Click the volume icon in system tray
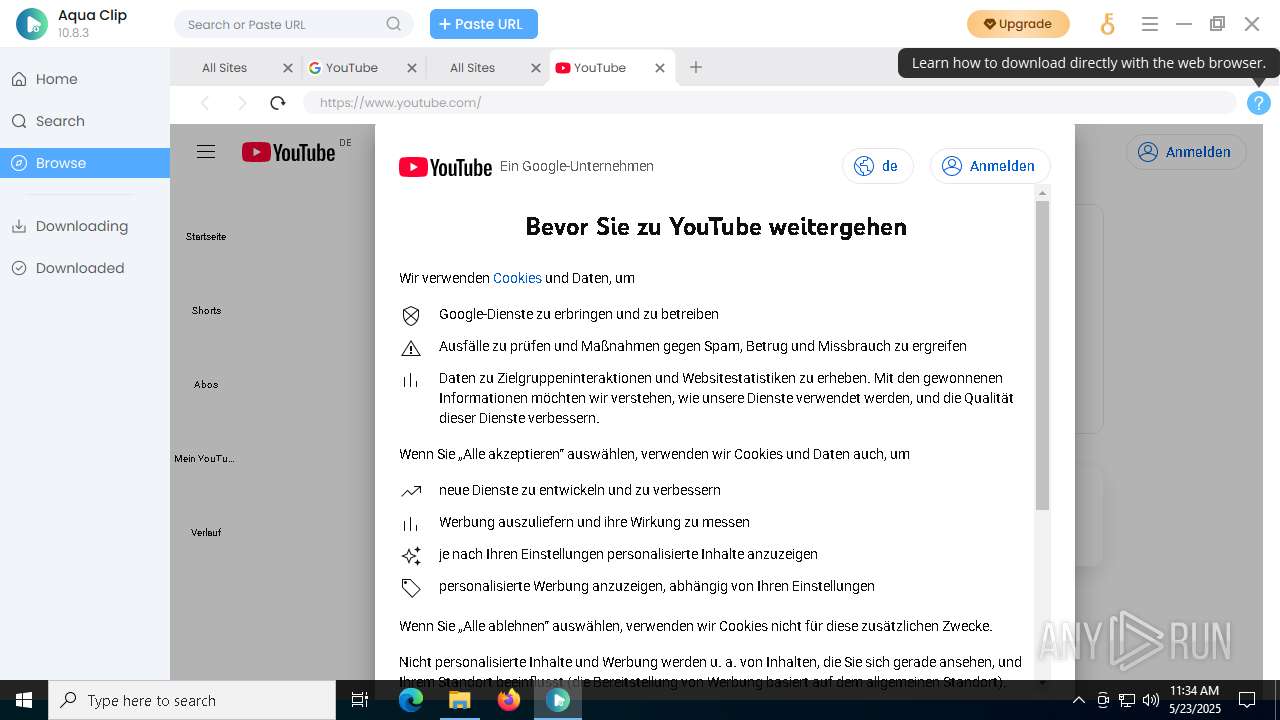The width and height of the screenshot is (1280, 720). (x=1151, y=700)
